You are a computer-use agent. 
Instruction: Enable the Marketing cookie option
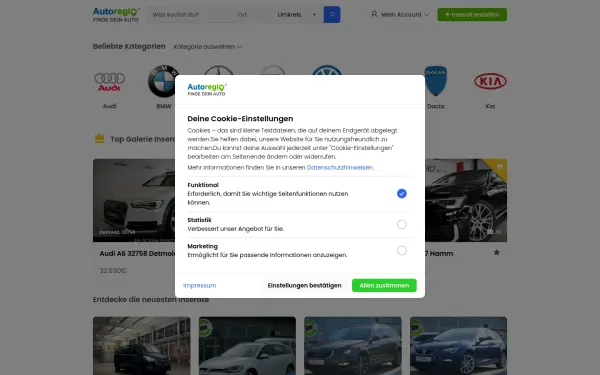(401, 251)
